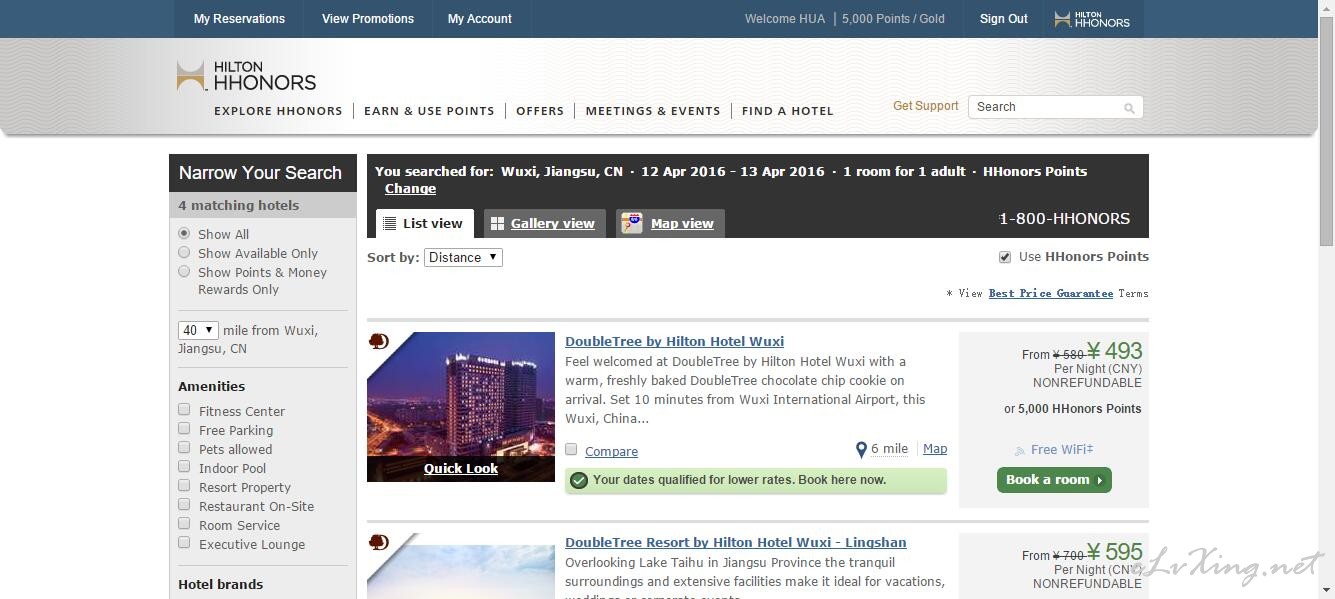Open Explore HHonors navigation item
This screenshot has width=1335, height=599.
coord(278,111)
